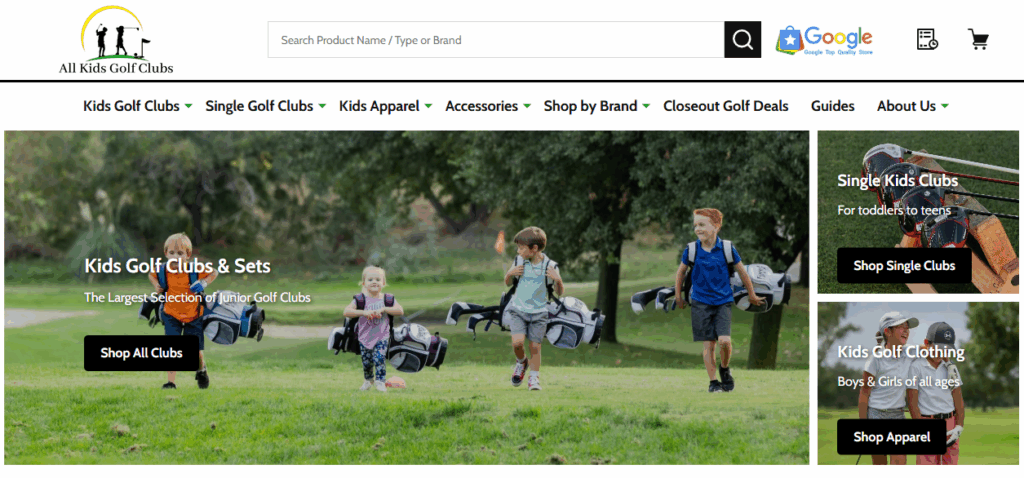This screenshot has height=478, width=1024.
Task: Expand the Shop by Brand dropdown arrow
Action: click(x=646, y=106)
